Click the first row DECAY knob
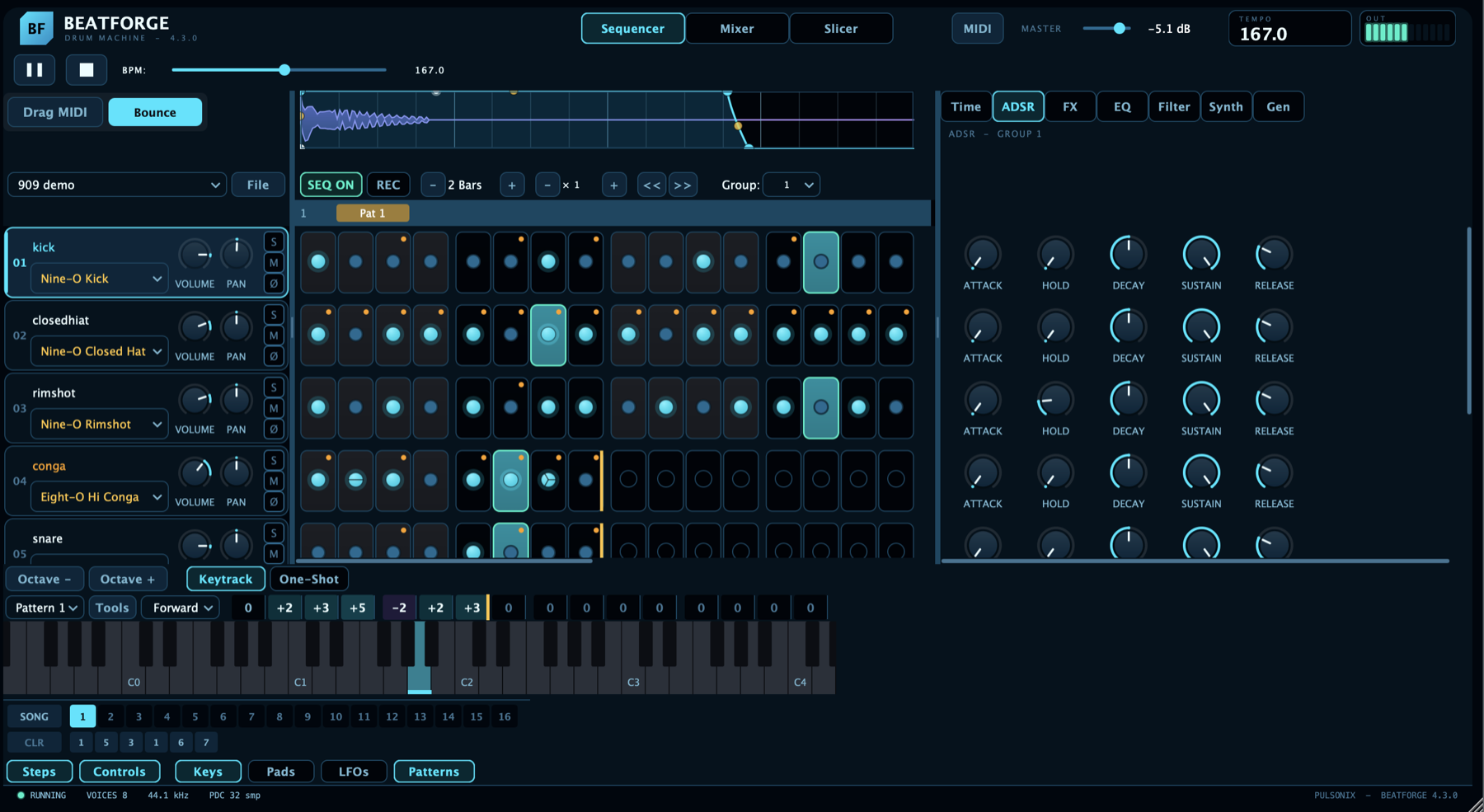The height and width of the screenshot is (812, 1484). (1128, 255)
